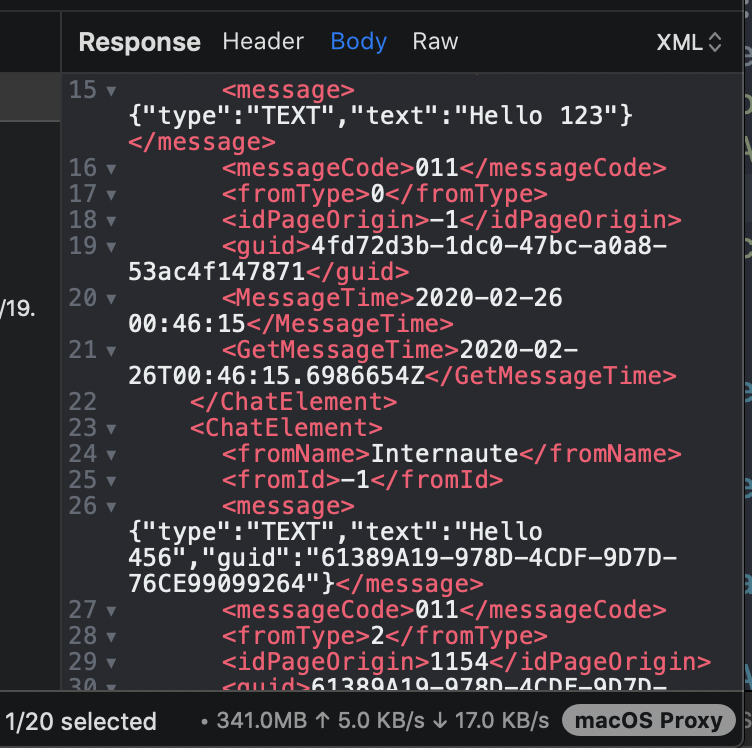Collapse line 24 fromName fold arrow
Viewport: 752px width, 748px height.
point(111,455)
